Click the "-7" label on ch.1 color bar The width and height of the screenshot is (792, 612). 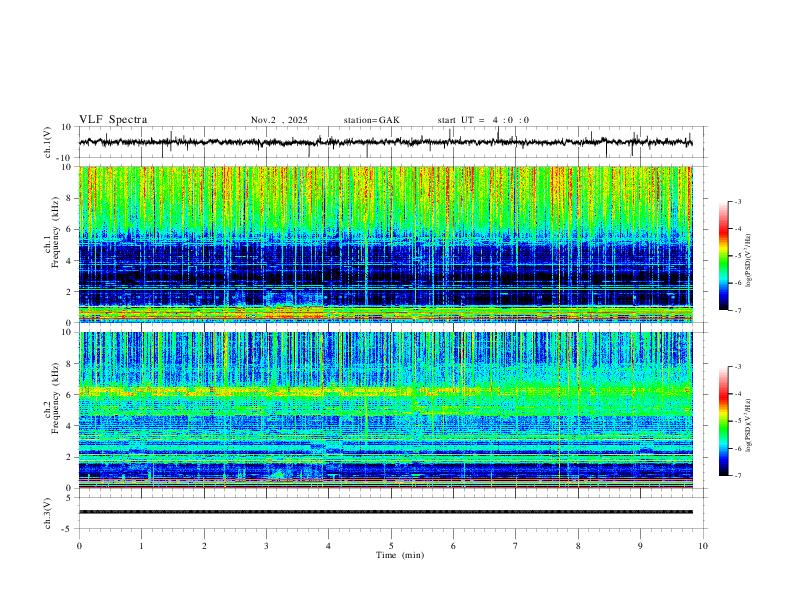click(x=737, y=310)
